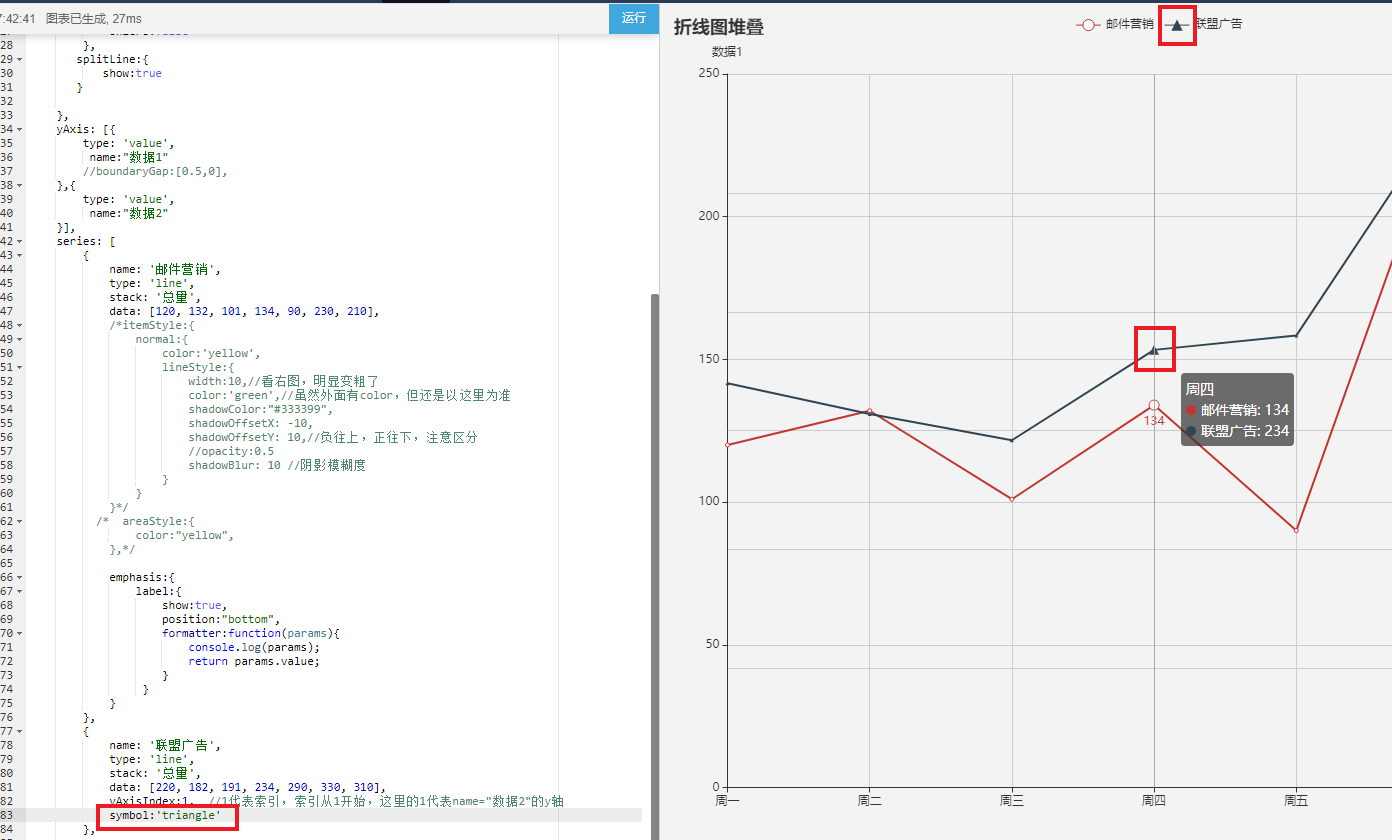Click the 200 y-axis label
This screenshot has height=840, width=1392.
point(709,216)
